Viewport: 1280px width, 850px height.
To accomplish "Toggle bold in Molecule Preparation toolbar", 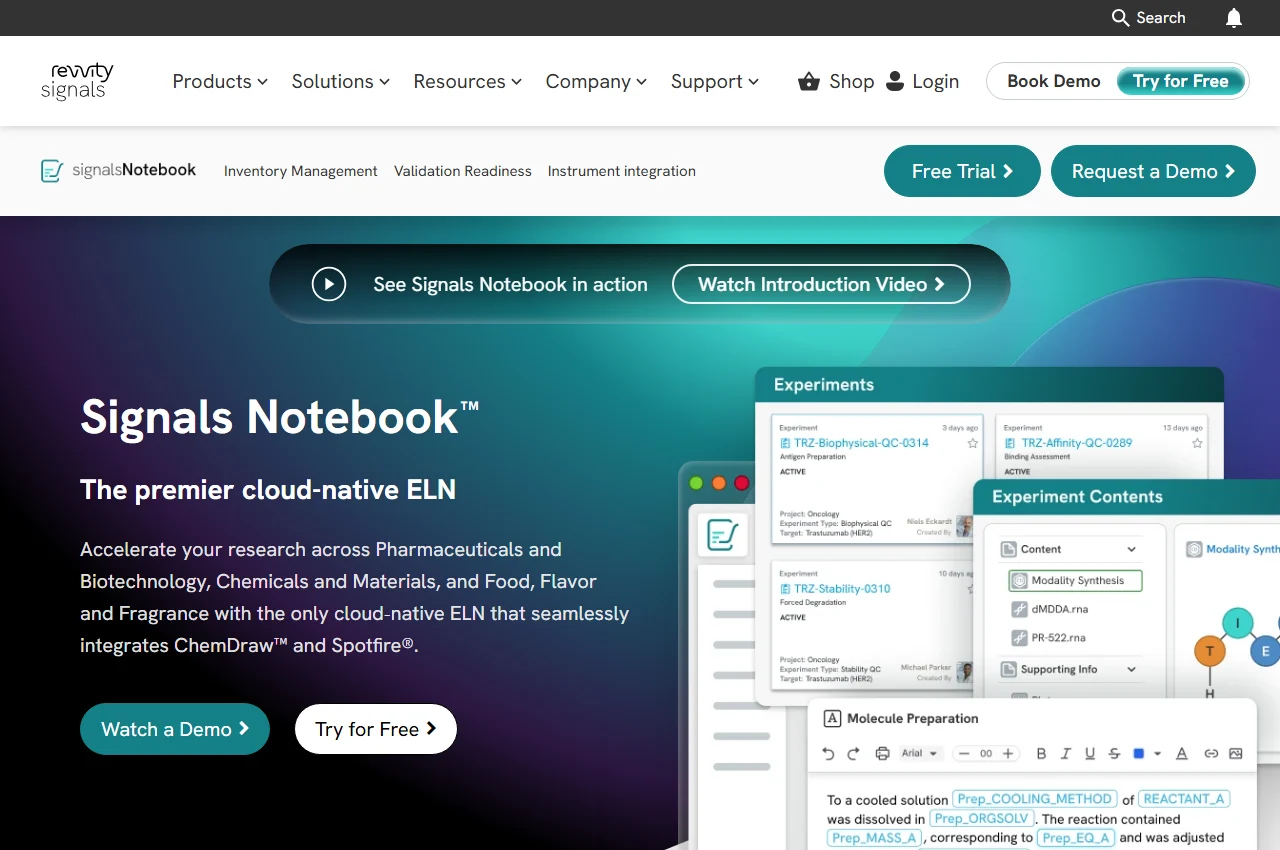I will (1041, 754).
